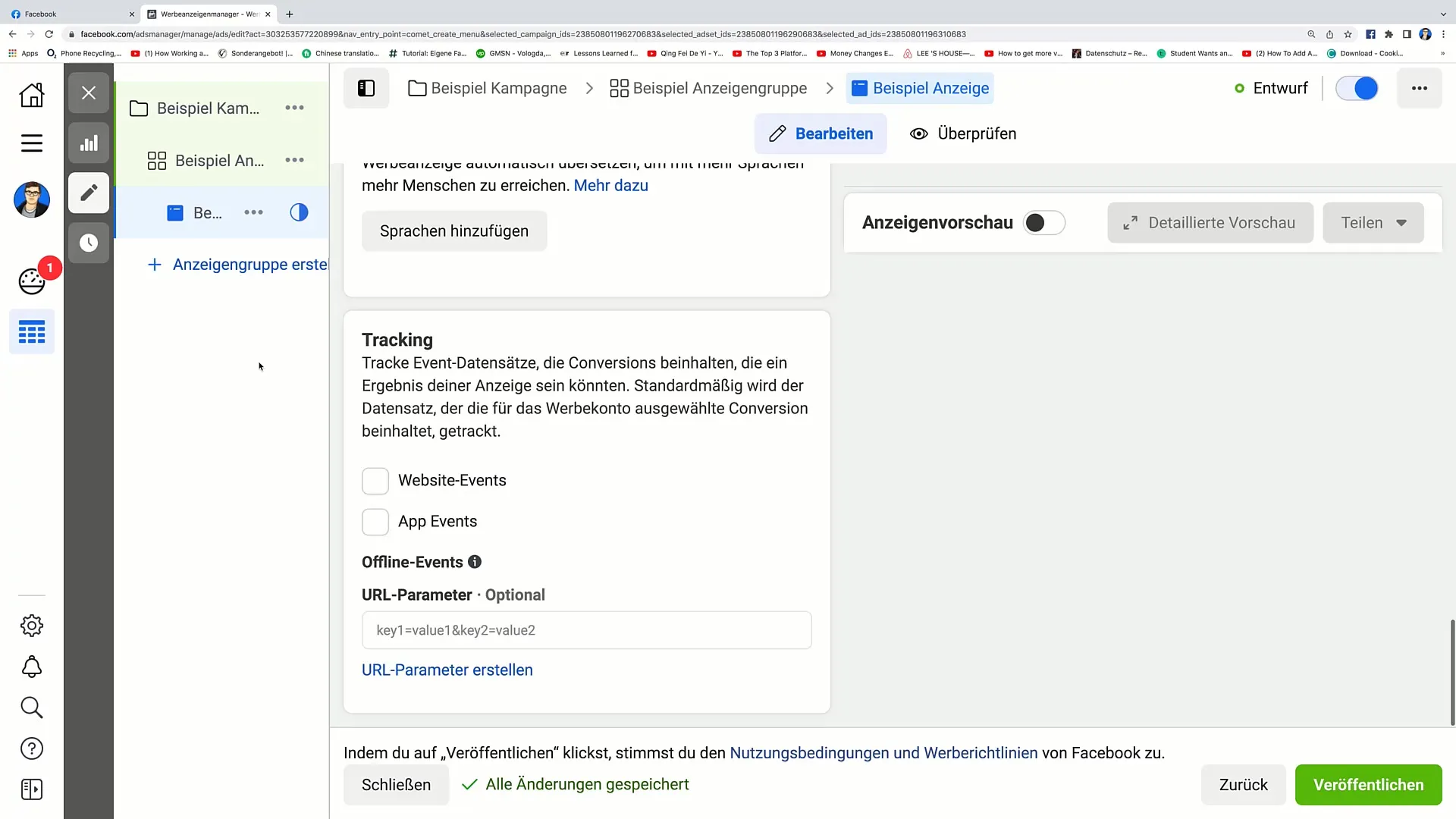Open a new browser tab with plus
1456x819 pixels.
(x=289, y=14)
